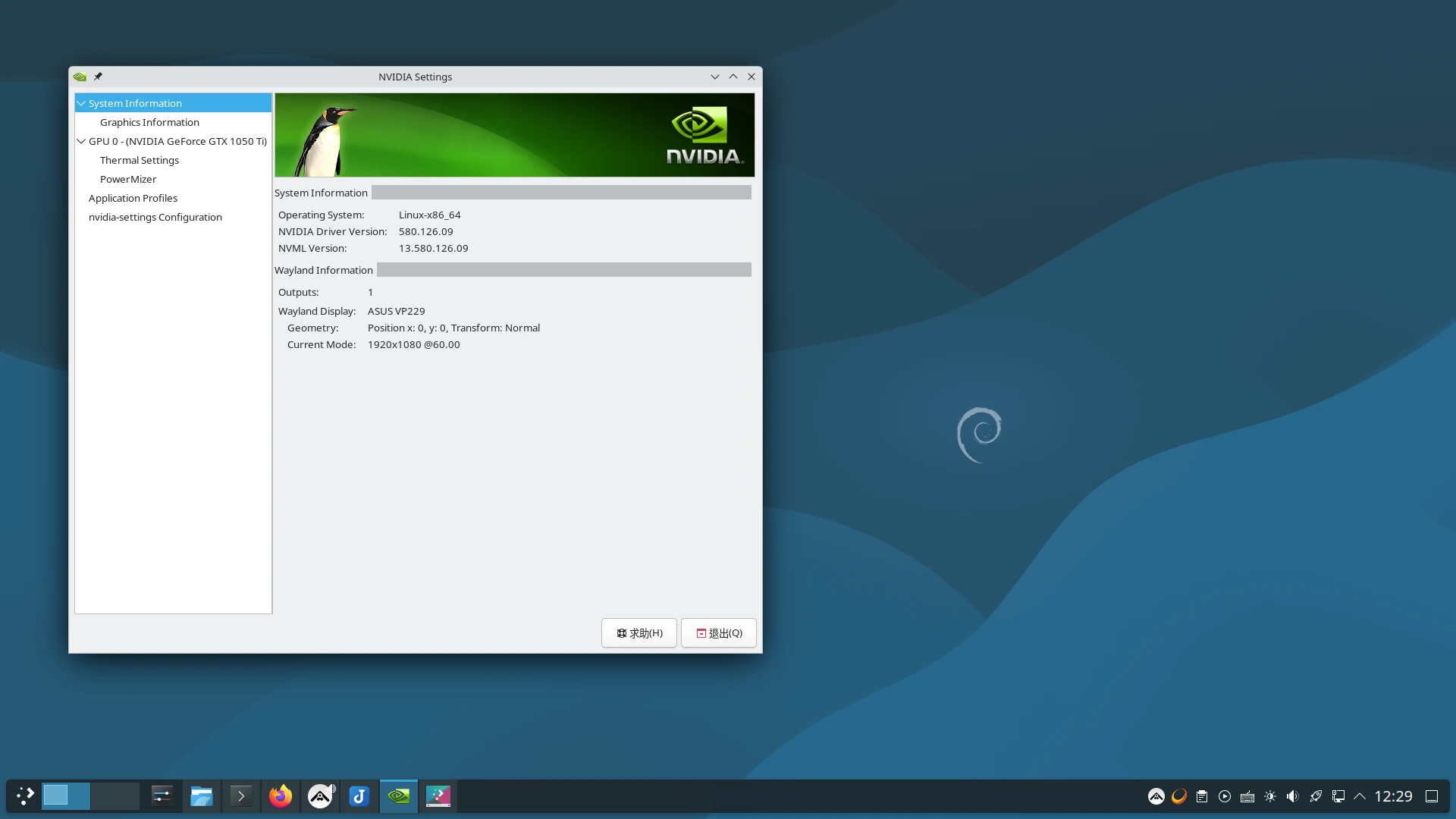Click the Show Desktop panel button
1456x819 pixels.
pos(1432,796)
